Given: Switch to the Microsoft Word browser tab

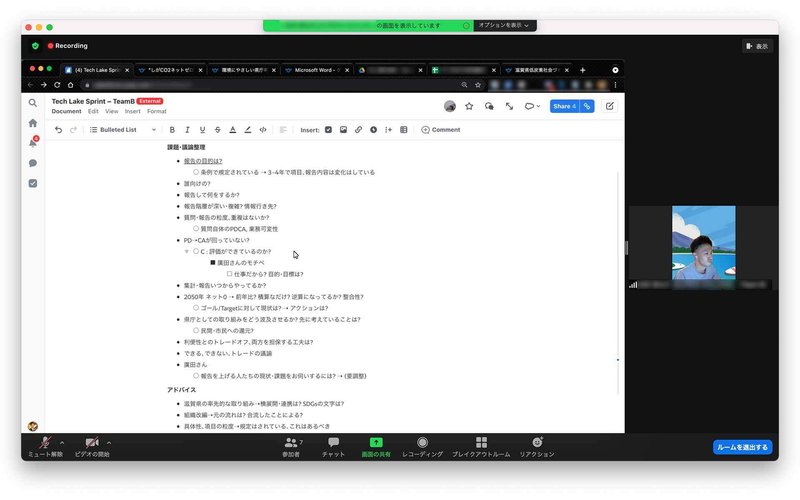Looking at the screenshot, I should [x=316, y=70].
